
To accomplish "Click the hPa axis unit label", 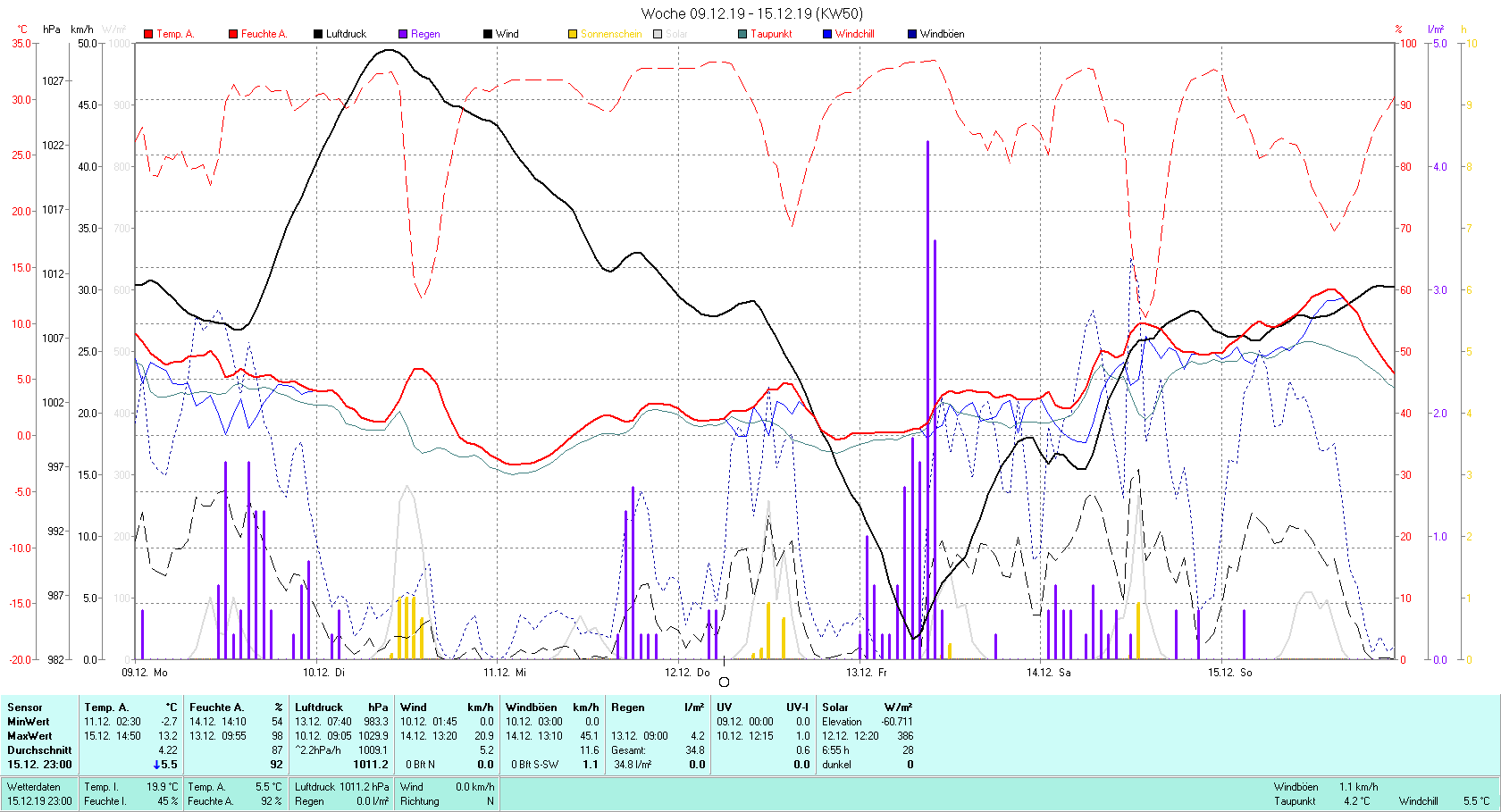I will 52,29.
